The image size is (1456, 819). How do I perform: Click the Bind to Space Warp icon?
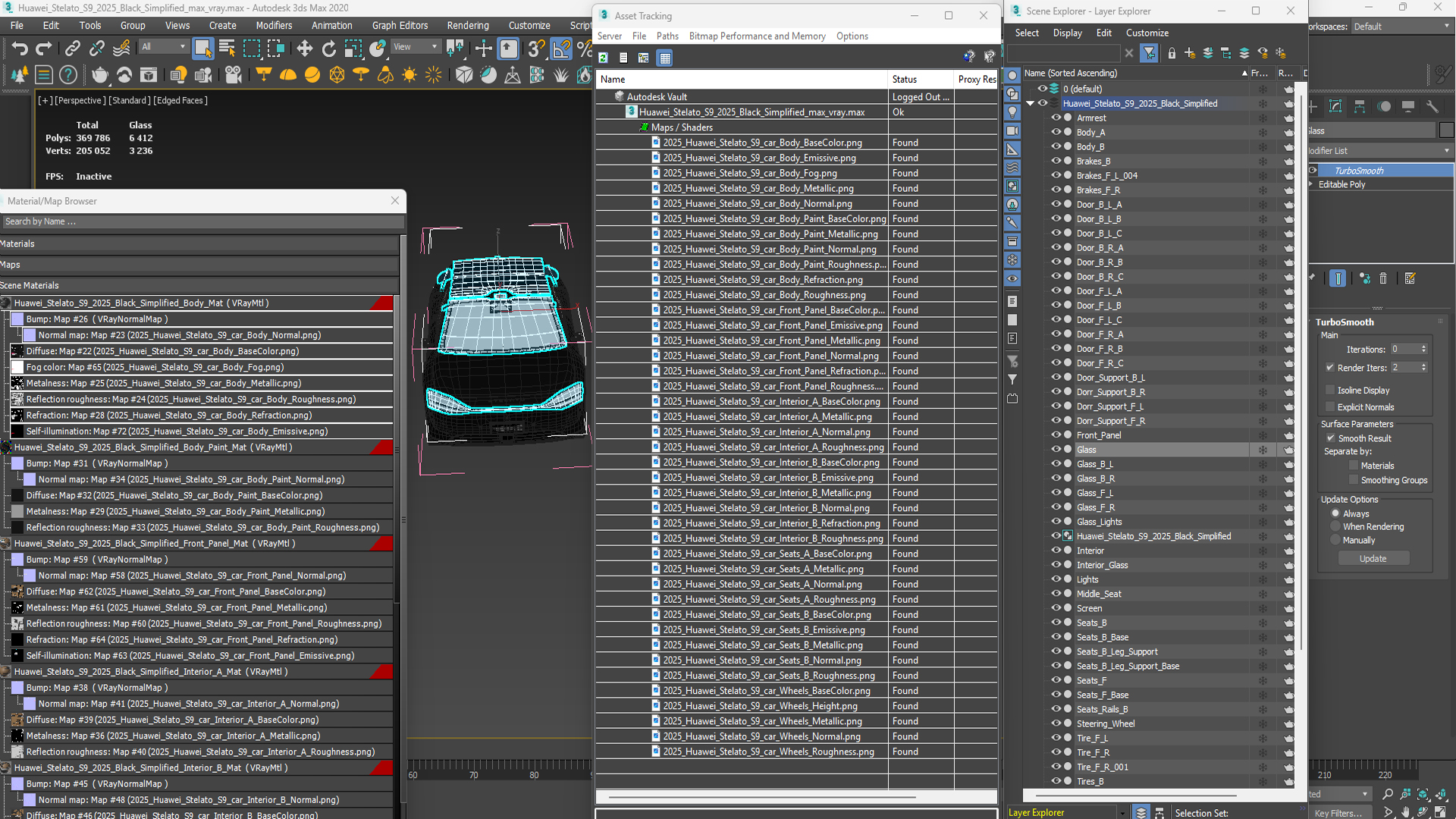(121, 49)
